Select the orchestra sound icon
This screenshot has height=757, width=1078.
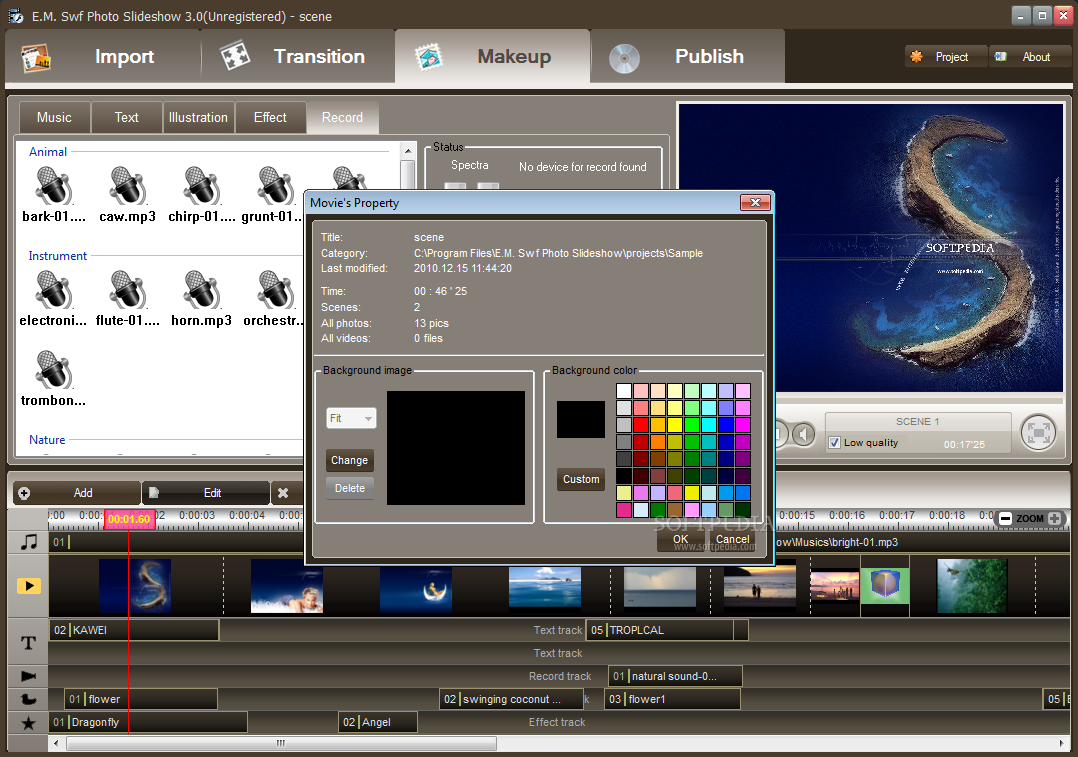coord(276,289)
